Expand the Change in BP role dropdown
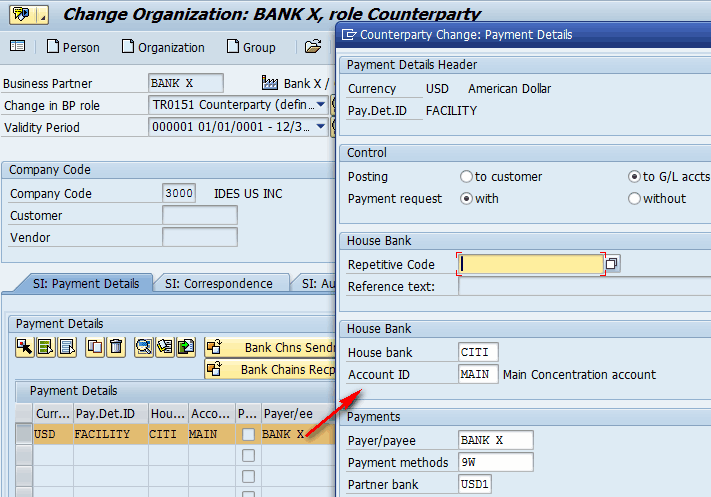Screen dimensions: 711x497 point(321,105)
